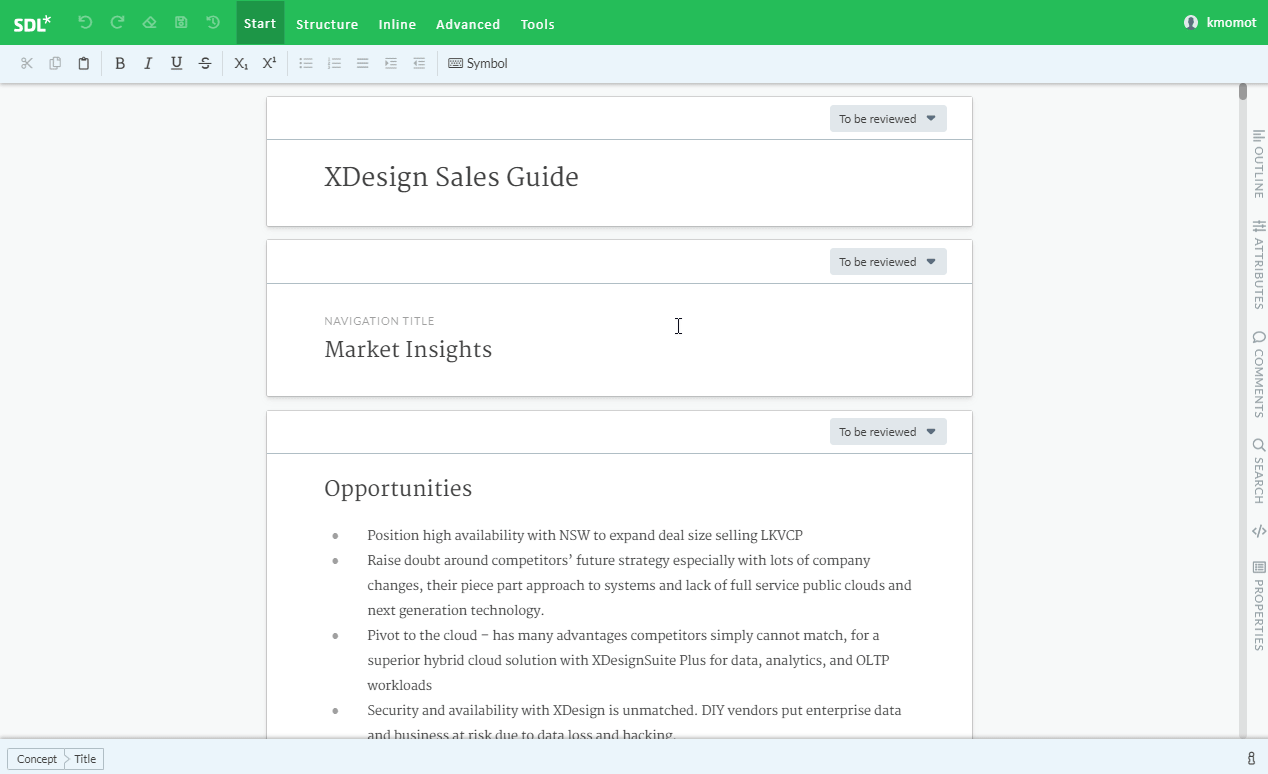
Task: Click the bullet starting "Raise doubt around competitors"
Action: tap(639, 585)
